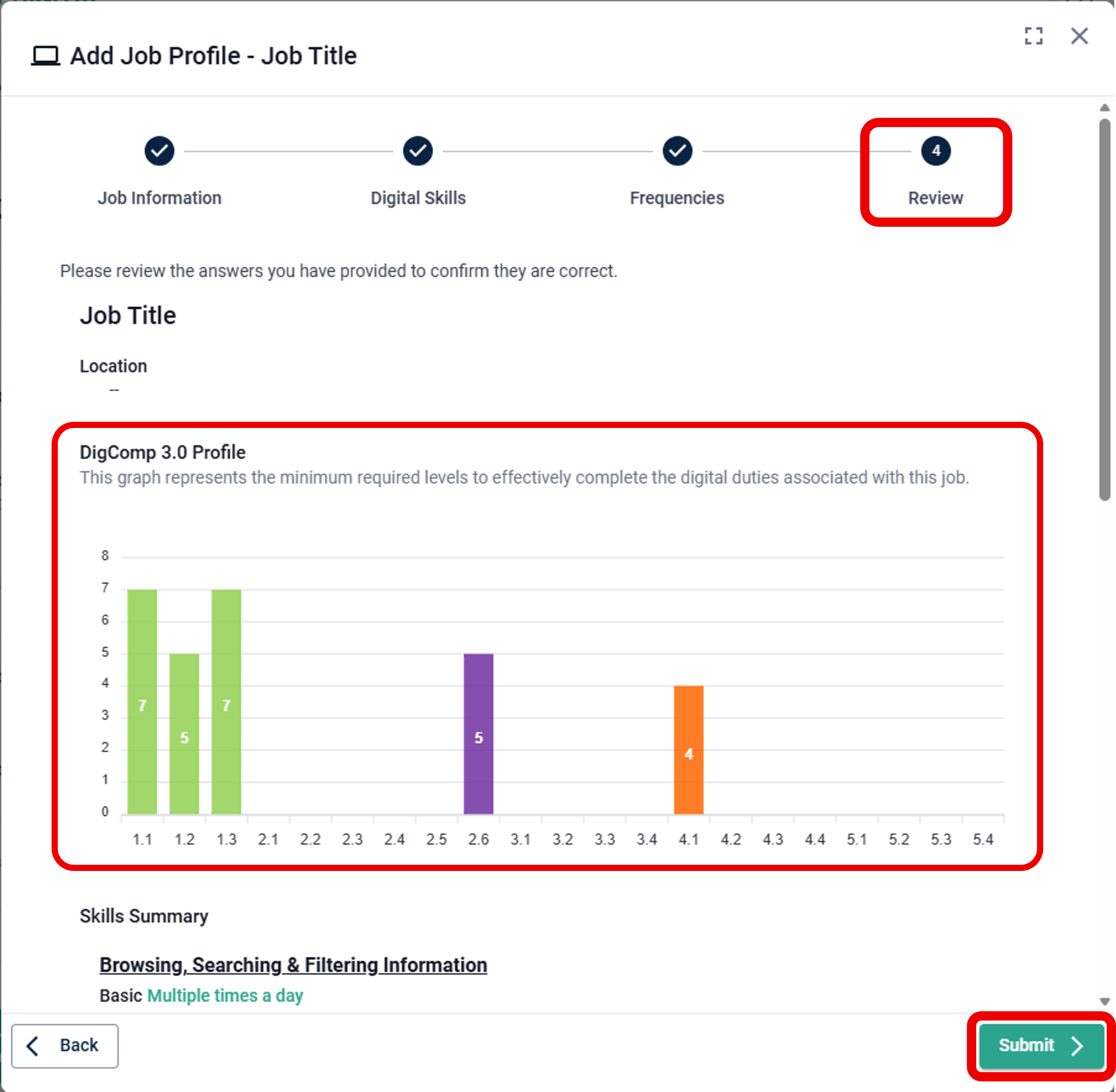Click the vertical scrollbar thumb

[x=1105, y=310]
